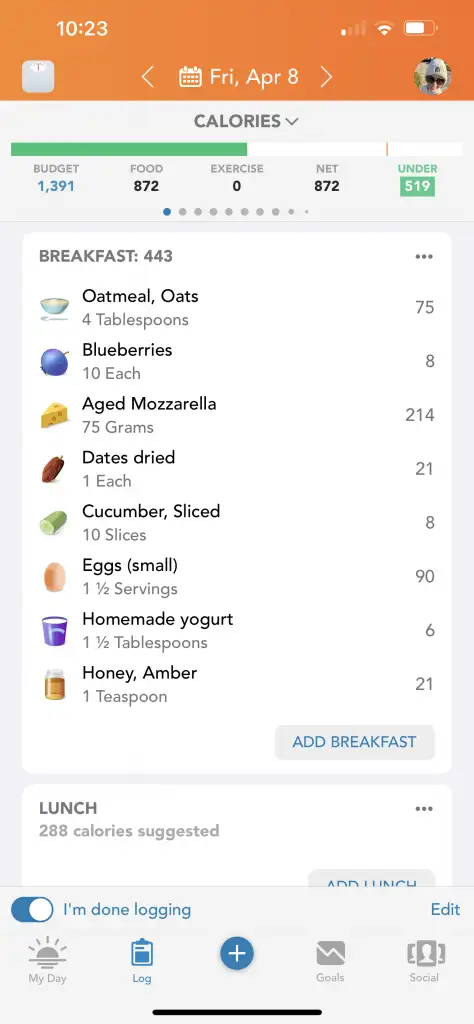Open the weight scale icon
The width and height of the screenshot is (474, 1024).
[x=38, y=77]
